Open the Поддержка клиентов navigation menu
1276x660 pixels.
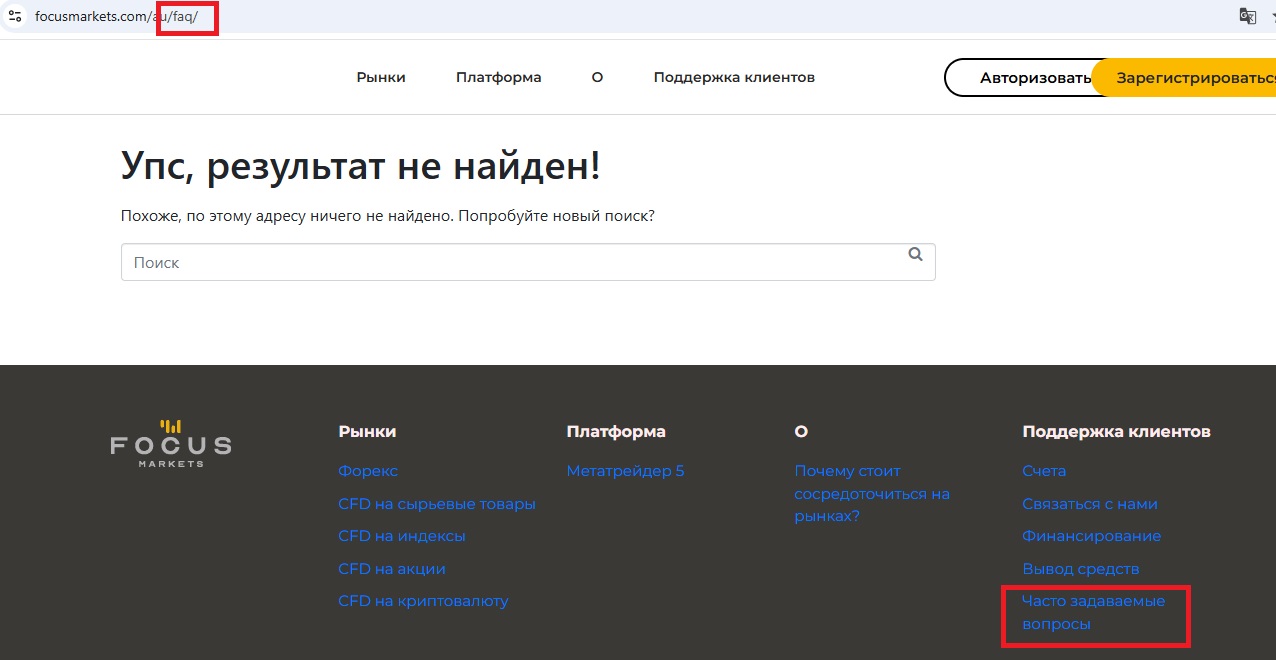pos(734,77)
